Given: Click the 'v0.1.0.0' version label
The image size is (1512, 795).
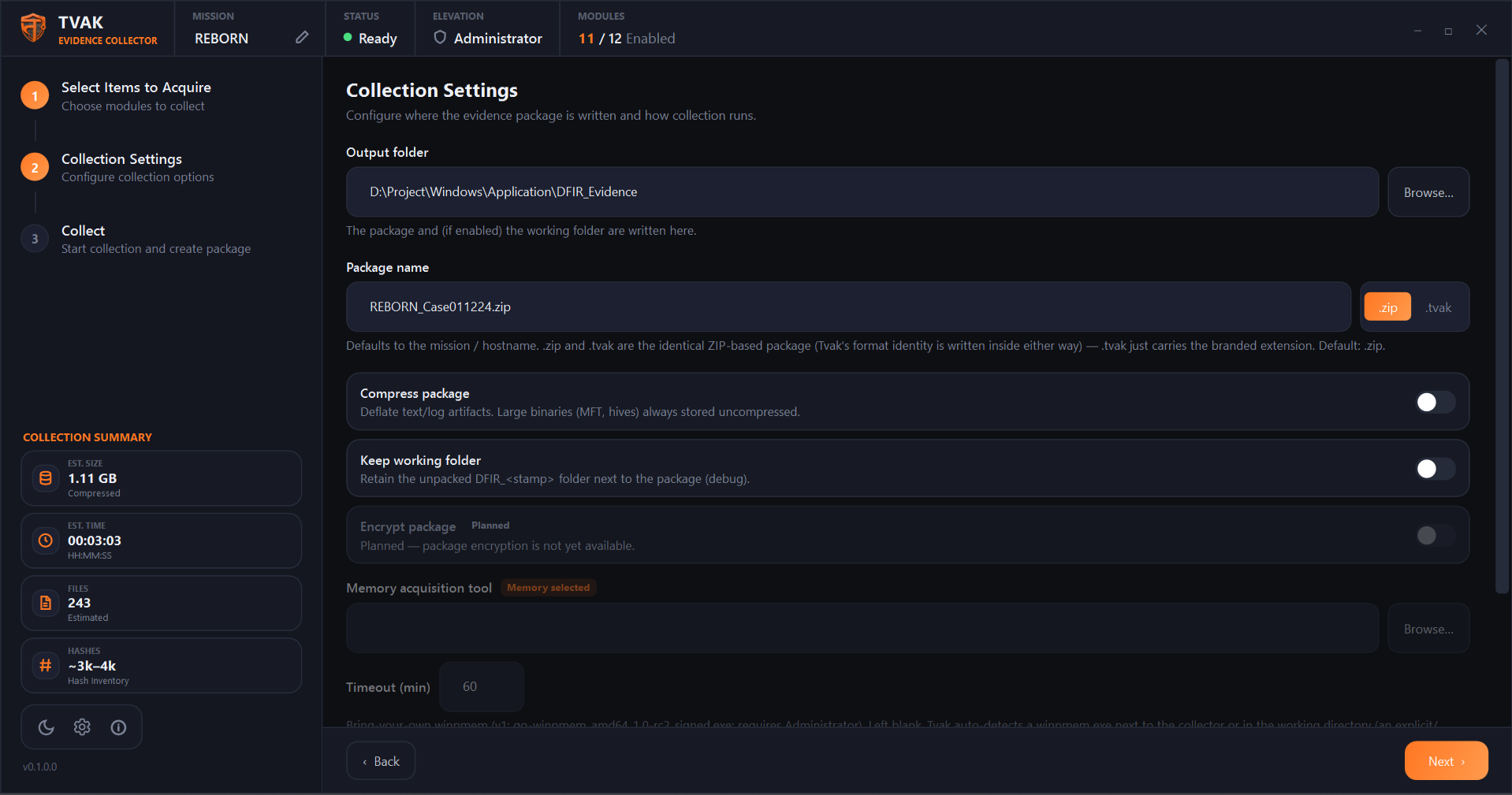Looking at the screenshot, I should [40, 767].
